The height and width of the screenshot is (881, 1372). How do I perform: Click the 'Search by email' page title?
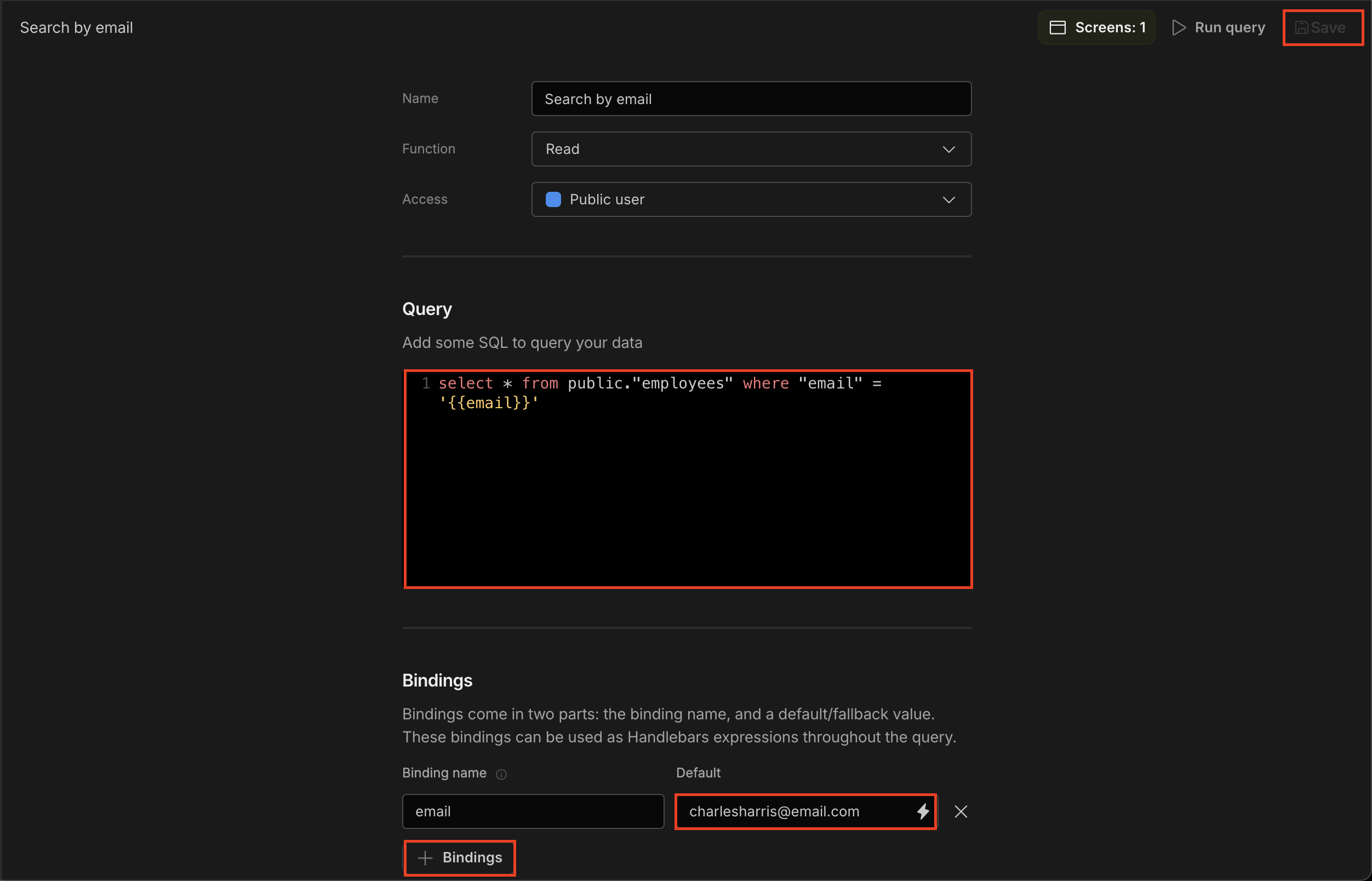(76, 27)
